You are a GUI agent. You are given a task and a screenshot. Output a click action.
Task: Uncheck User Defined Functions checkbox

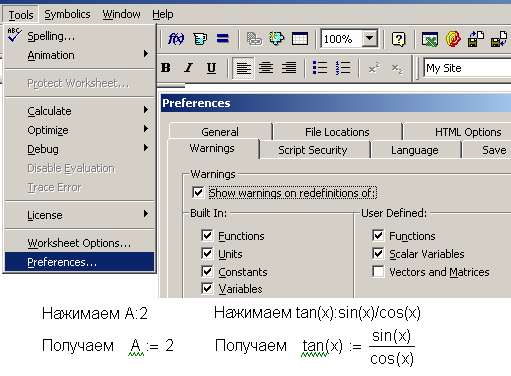point(378,235)
